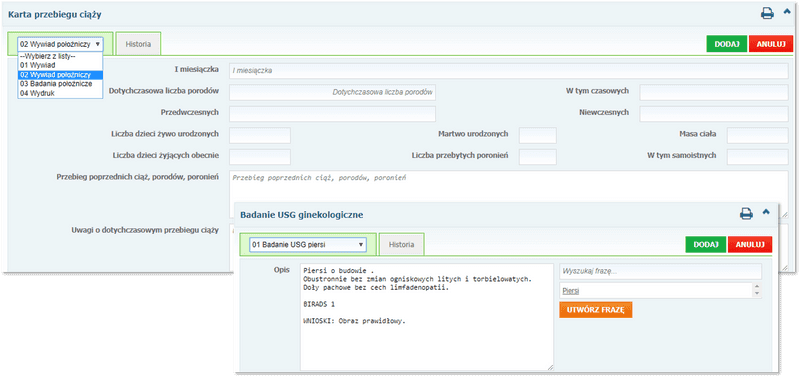Focus the Masa ciała field
This screenshot has width=800, height=377.
[758, 135]
